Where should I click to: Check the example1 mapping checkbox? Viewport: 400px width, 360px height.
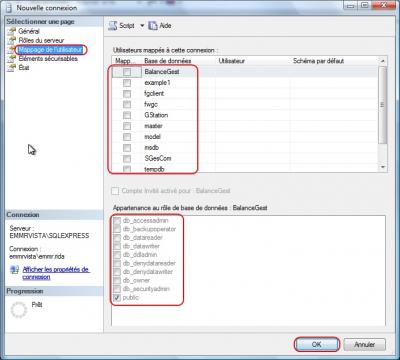pyautogui.click(x=127, y=83)
